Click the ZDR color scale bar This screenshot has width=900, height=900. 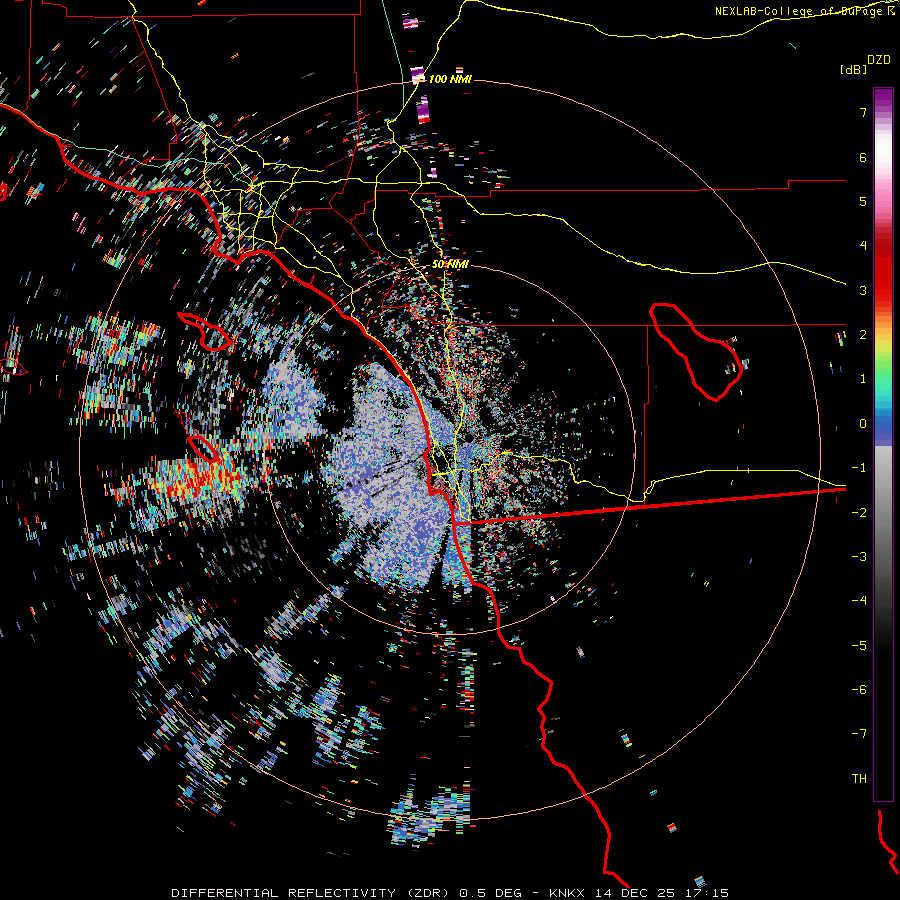[x=883, y=444]
